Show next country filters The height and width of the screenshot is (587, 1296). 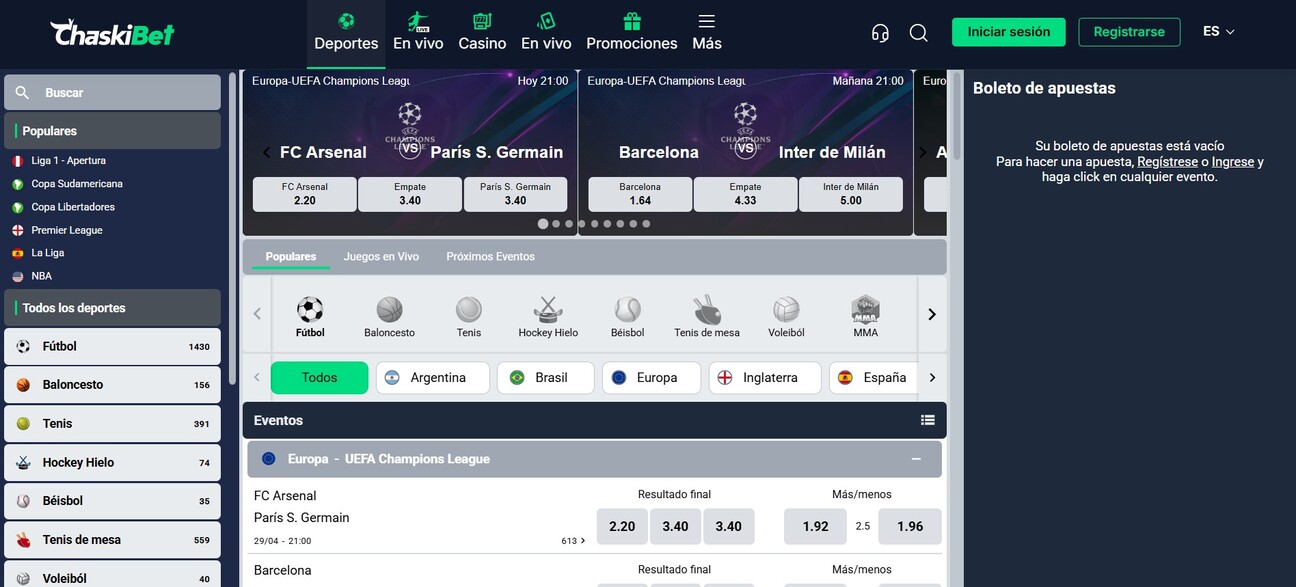point(932,378)
